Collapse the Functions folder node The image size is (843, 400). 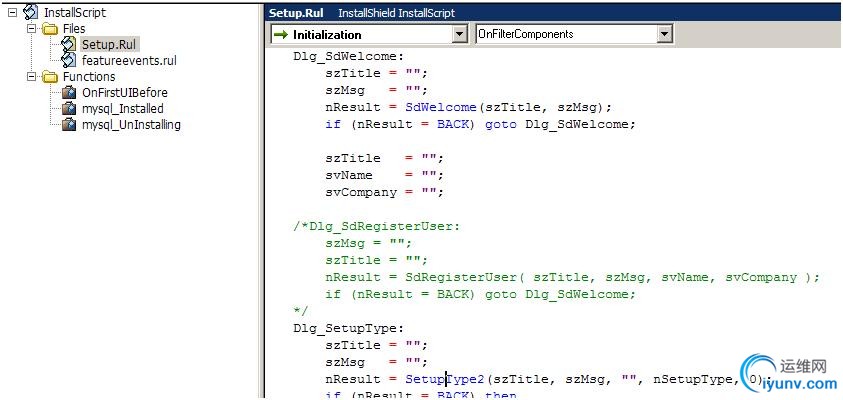(x=32, y=76)
